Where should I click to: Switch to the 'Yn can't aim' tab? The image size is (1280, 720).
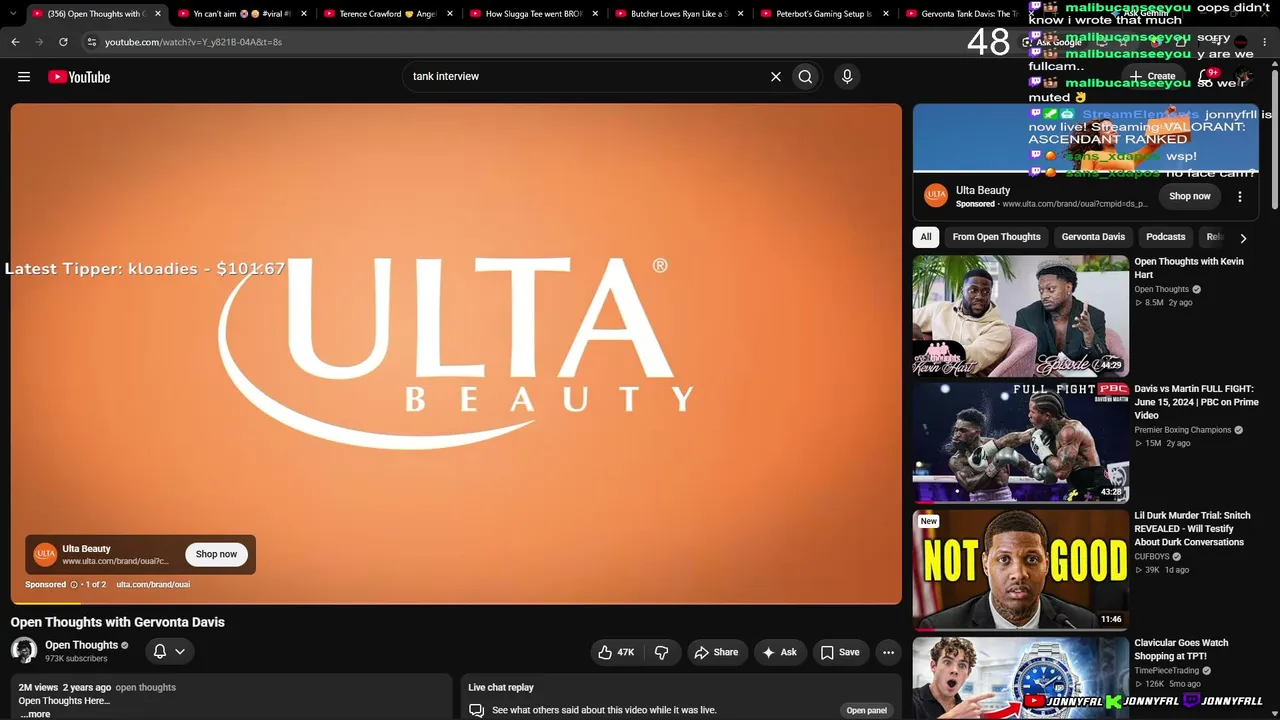[236, 14]
